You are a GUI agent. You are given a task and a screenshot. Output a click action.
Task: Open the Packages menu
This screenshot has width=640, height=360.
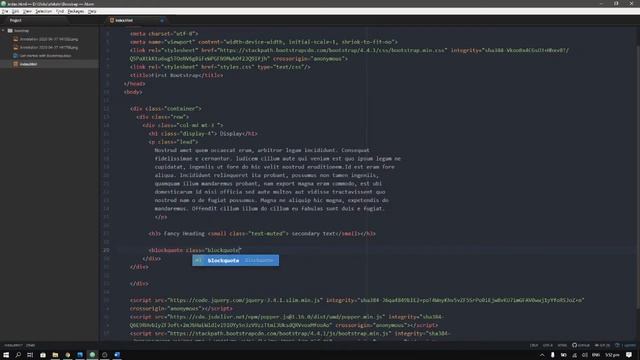[x=76, y=11]
